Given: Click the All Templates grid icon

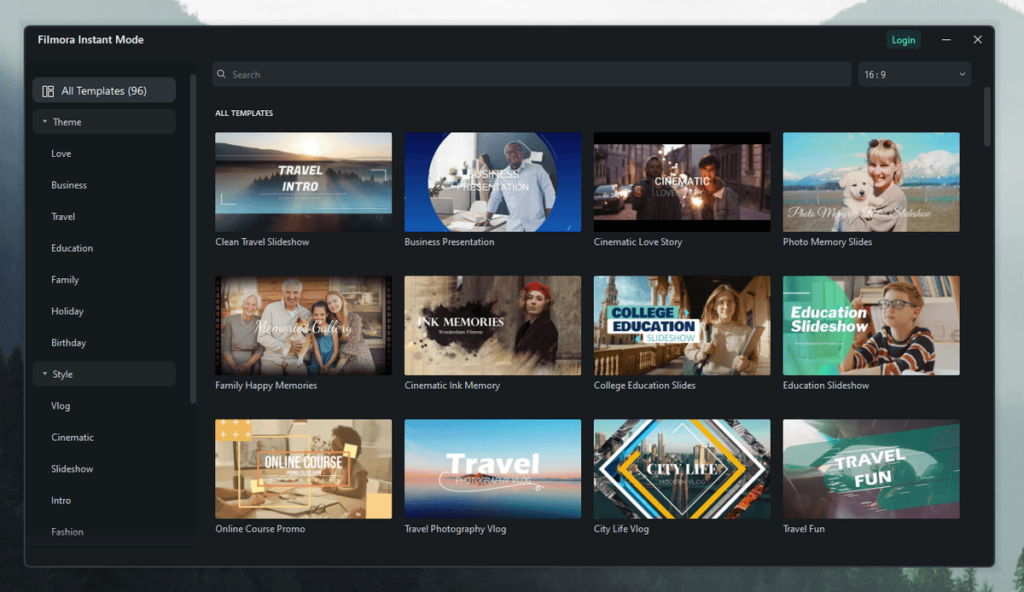Looking at the screenshot, I should (48, 91).
